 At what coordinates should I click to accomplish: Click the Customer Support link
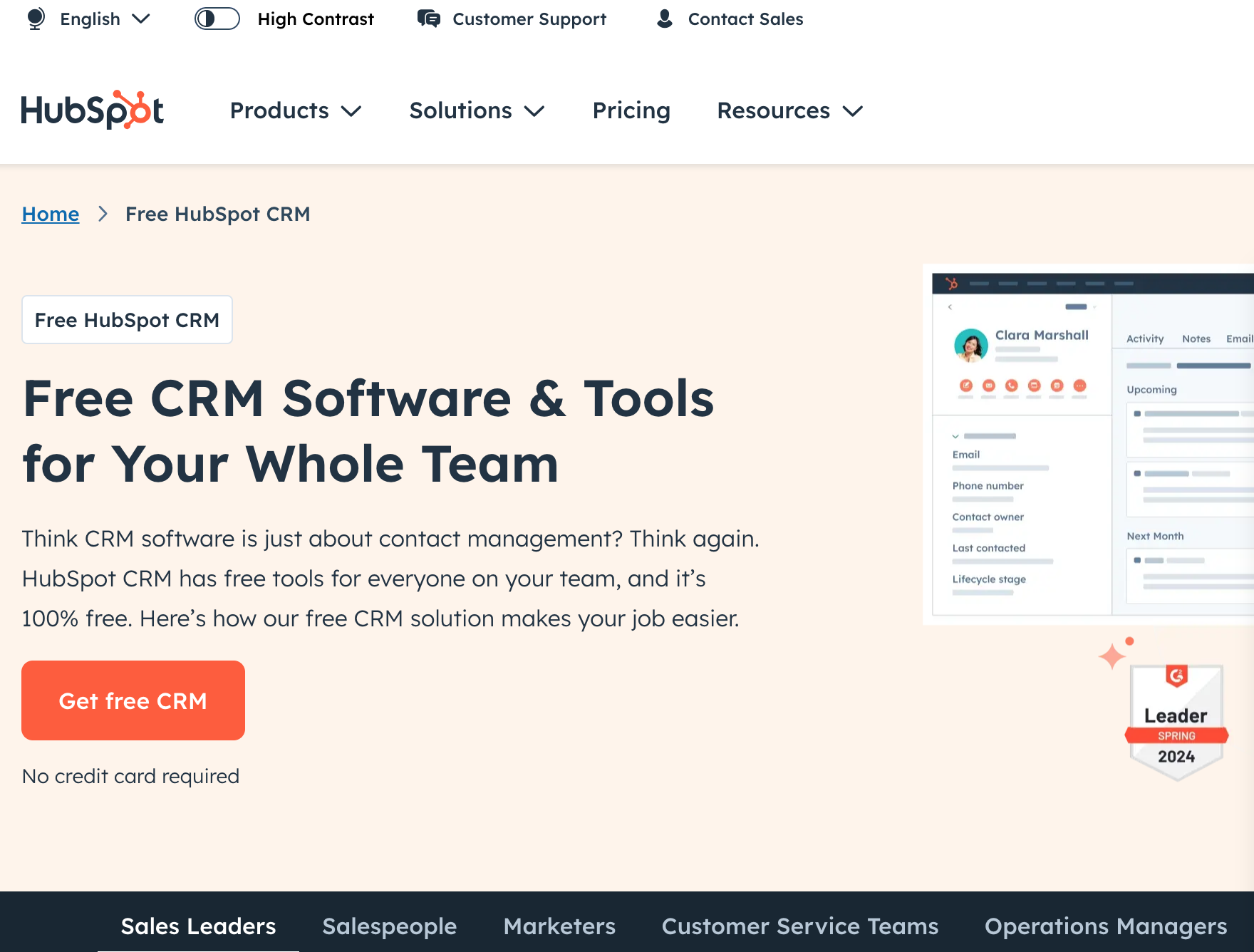(x=529, y=19)
